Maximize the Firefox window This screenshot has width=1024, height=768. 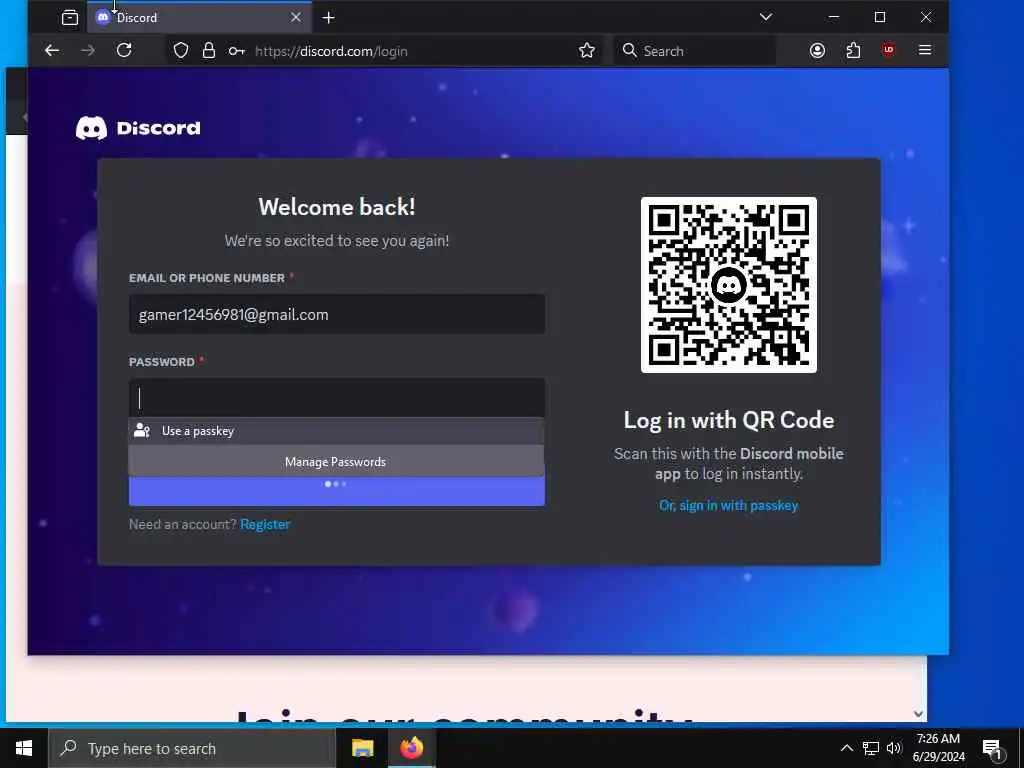[880, 17]
